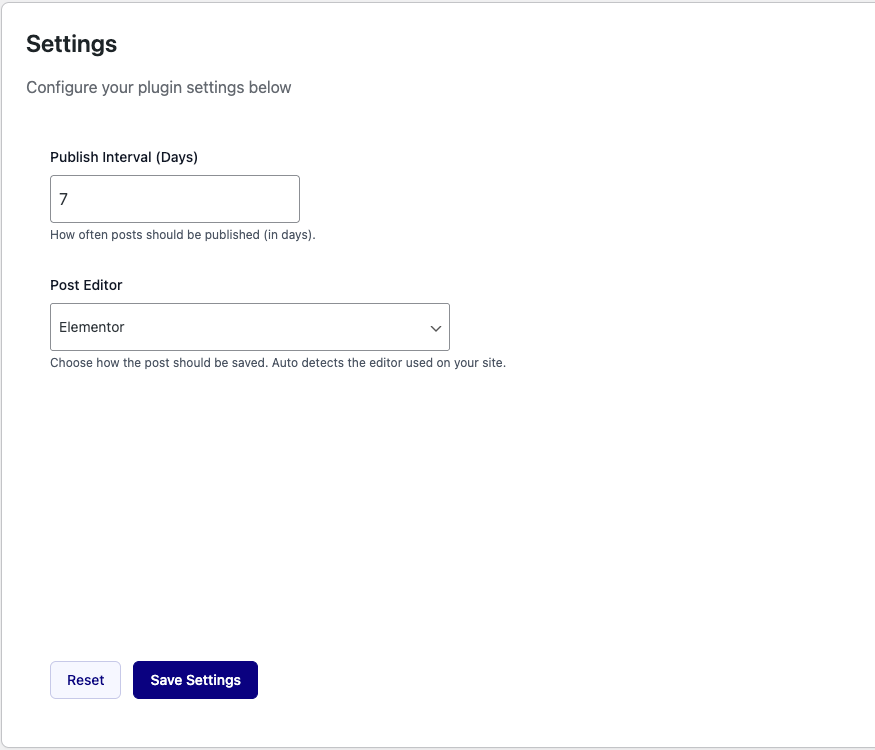Open editor choices to pick another editor
This screenshot has width=875, height=750.
tap(249, 327)
